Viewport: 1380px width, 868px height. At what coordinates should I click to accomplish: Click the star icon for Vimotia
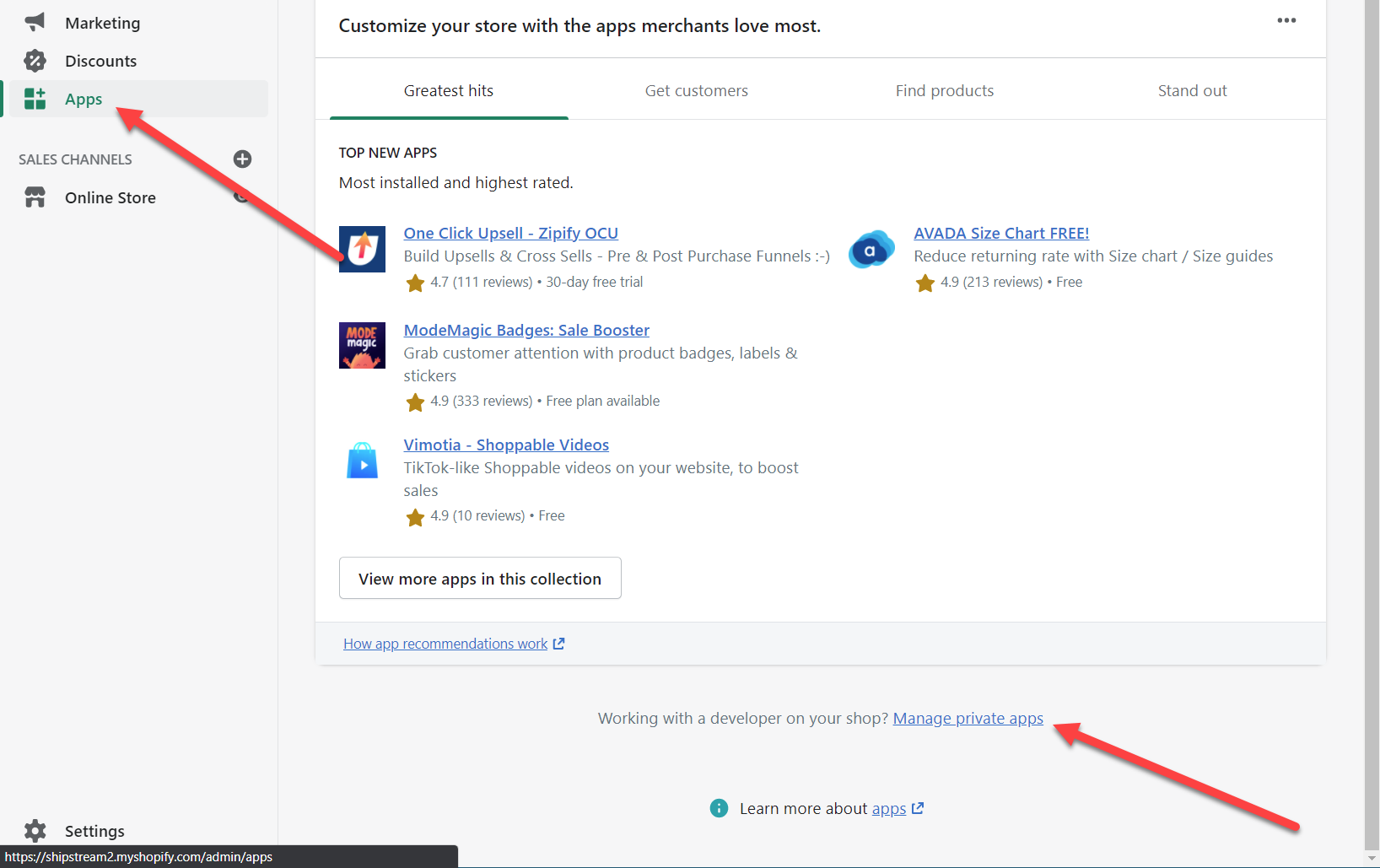coord(415,517)
